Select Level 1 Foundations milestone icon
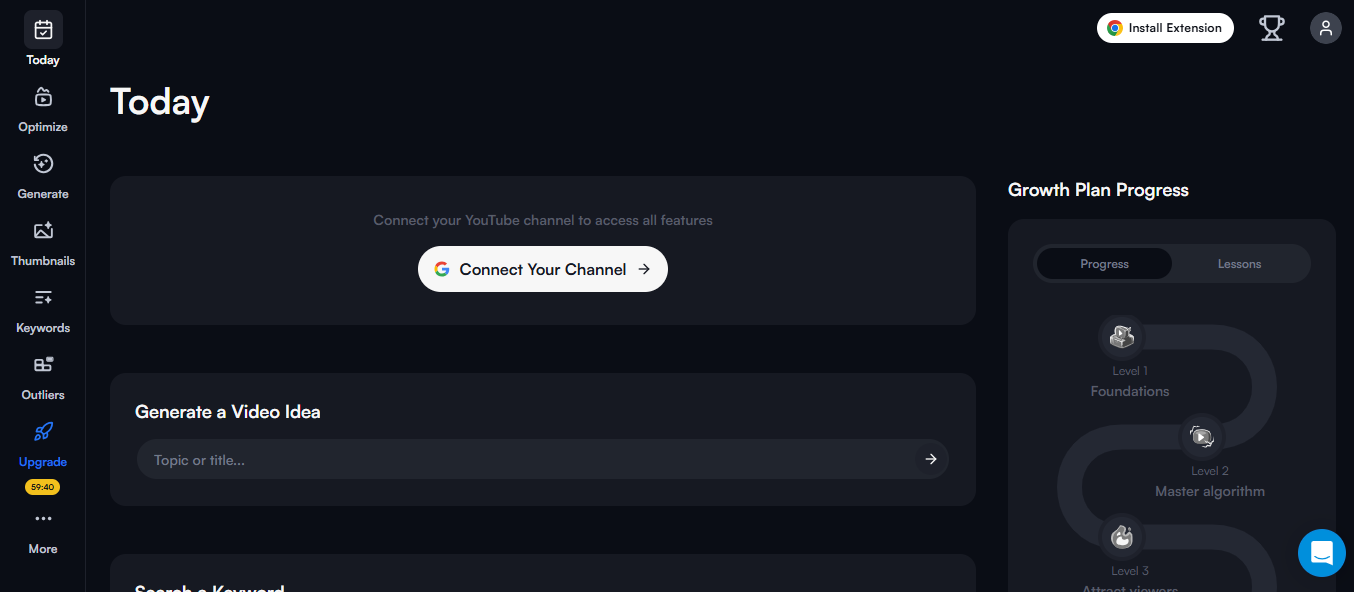The width and height of the screenshot is (1354, 592). [x=1122, y=337]
